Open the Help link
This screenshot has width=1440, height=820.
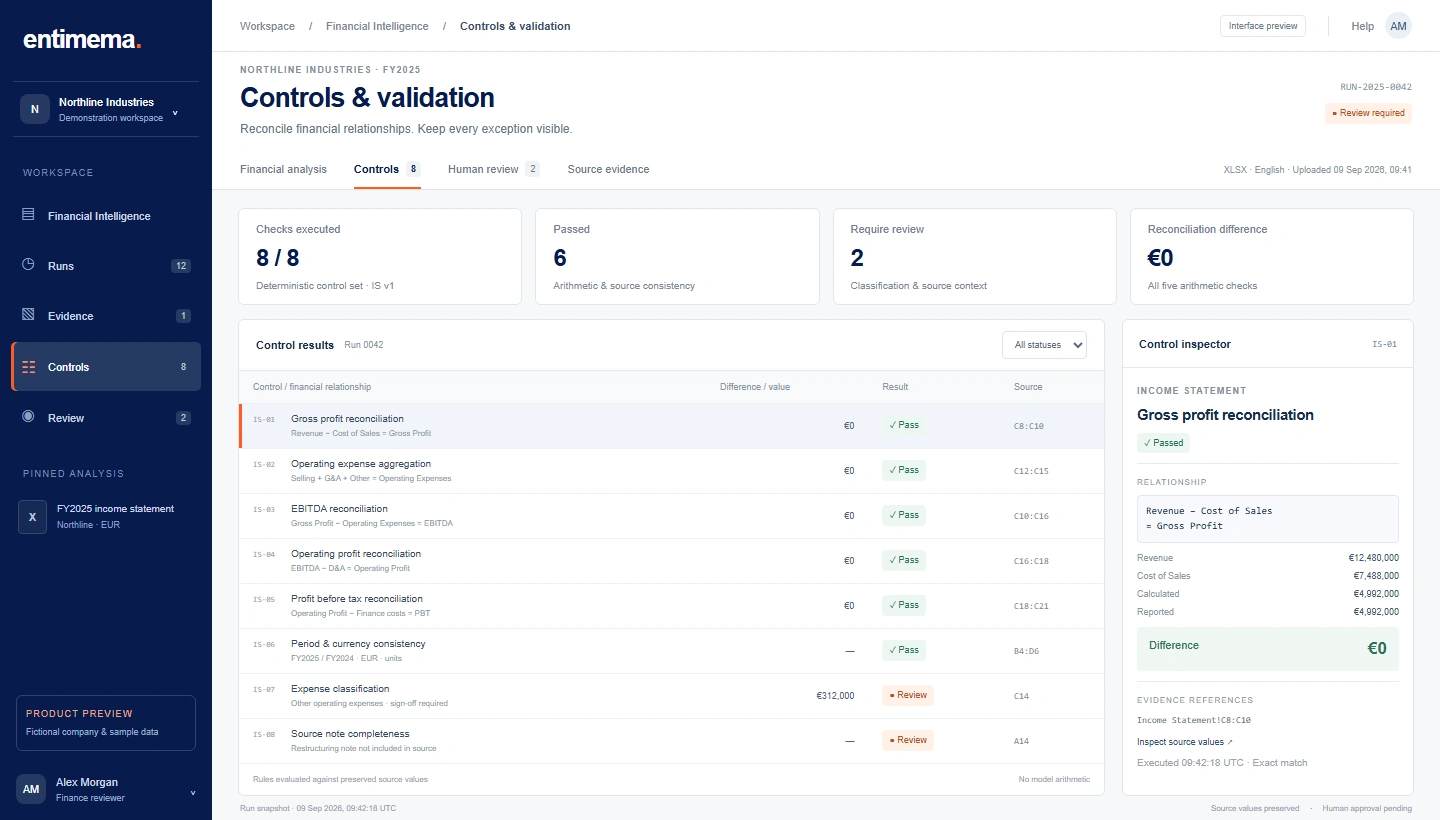click(1362, 26)
